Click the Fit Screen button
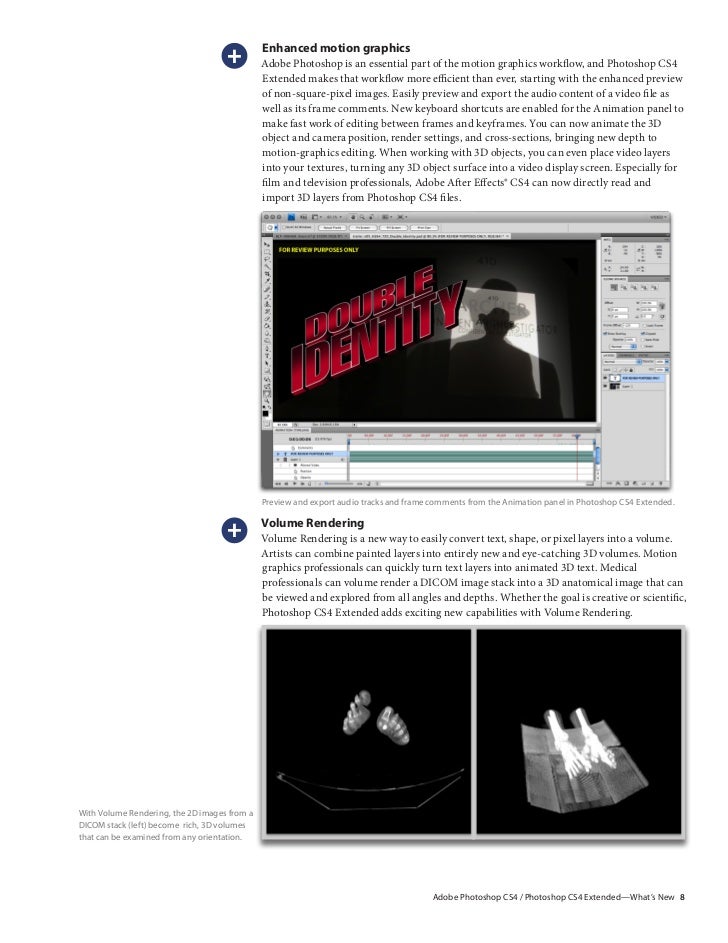728x943 pixels. (x=364, y=228)
